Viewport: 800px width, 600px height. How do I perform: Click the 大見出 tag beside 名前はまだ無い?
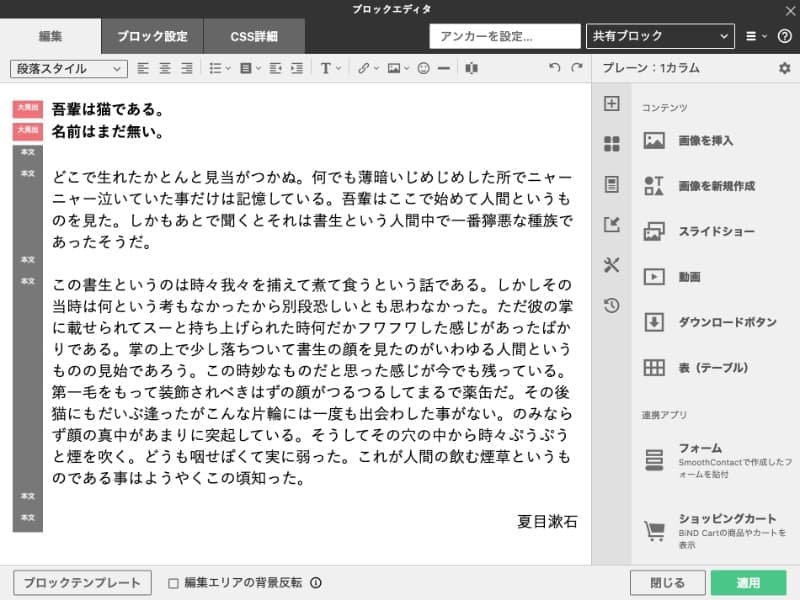tap(28, 131)
